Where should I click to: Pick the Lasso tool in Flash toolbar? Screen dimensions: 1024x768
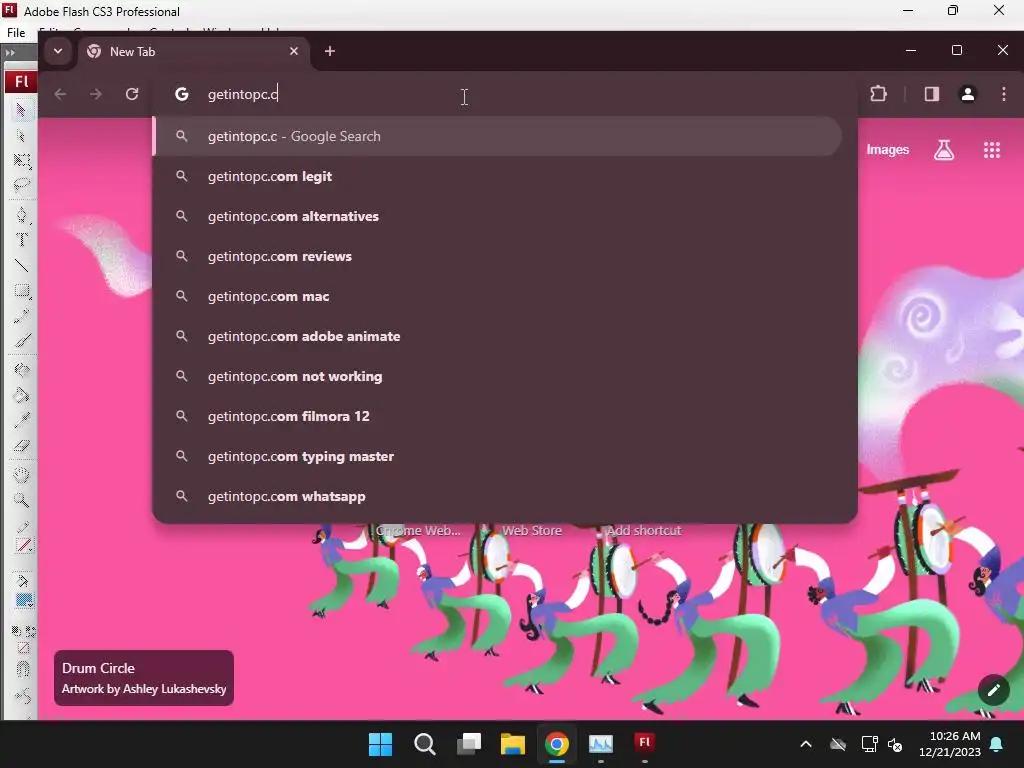click(x=21, y=185)
